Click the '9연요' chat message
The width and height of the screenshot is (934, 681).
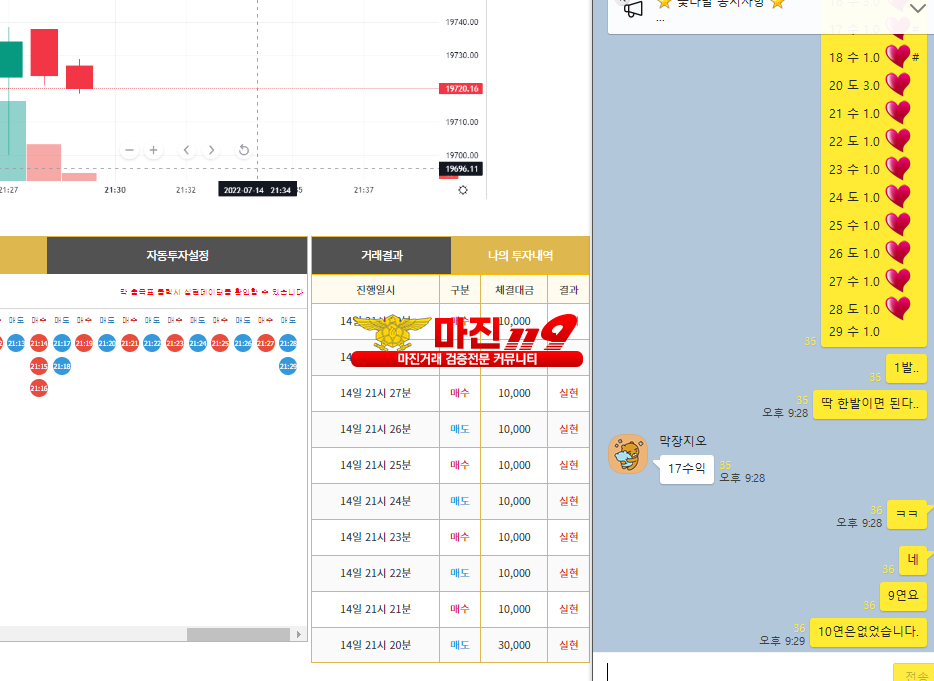903,595
